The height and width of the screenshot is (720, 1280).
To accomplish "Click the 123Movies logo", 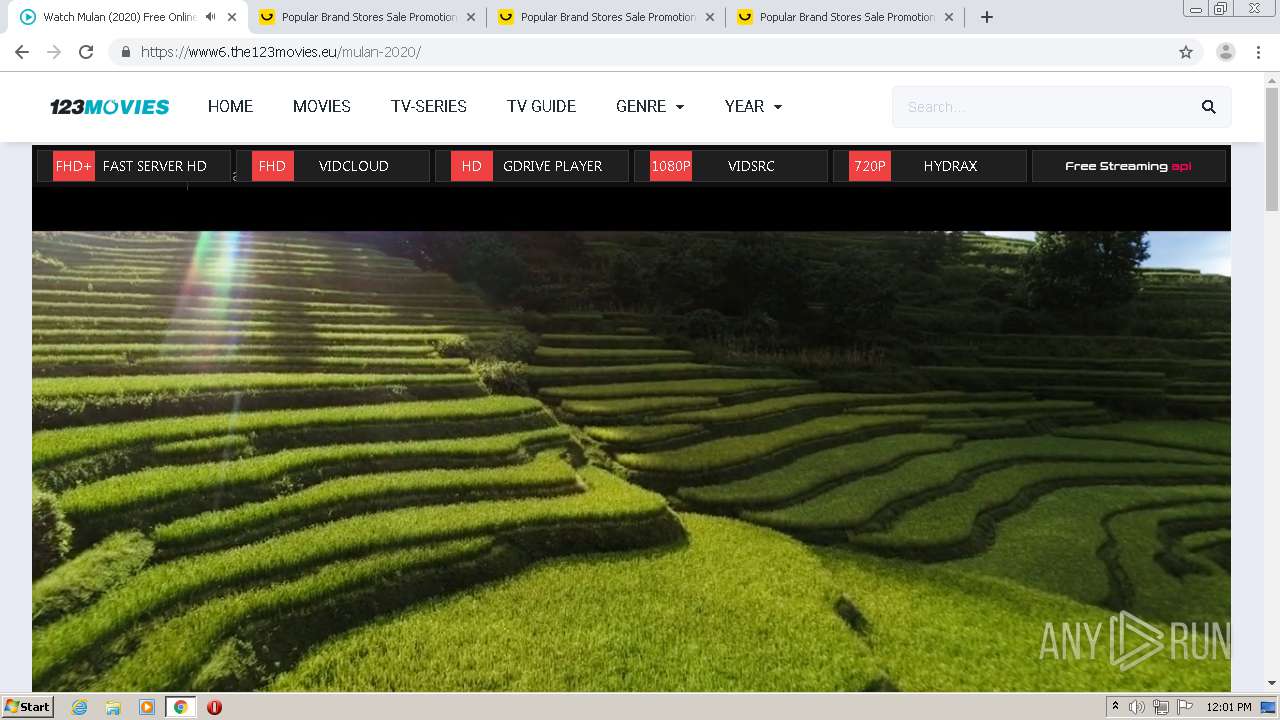I will [110, 107].
